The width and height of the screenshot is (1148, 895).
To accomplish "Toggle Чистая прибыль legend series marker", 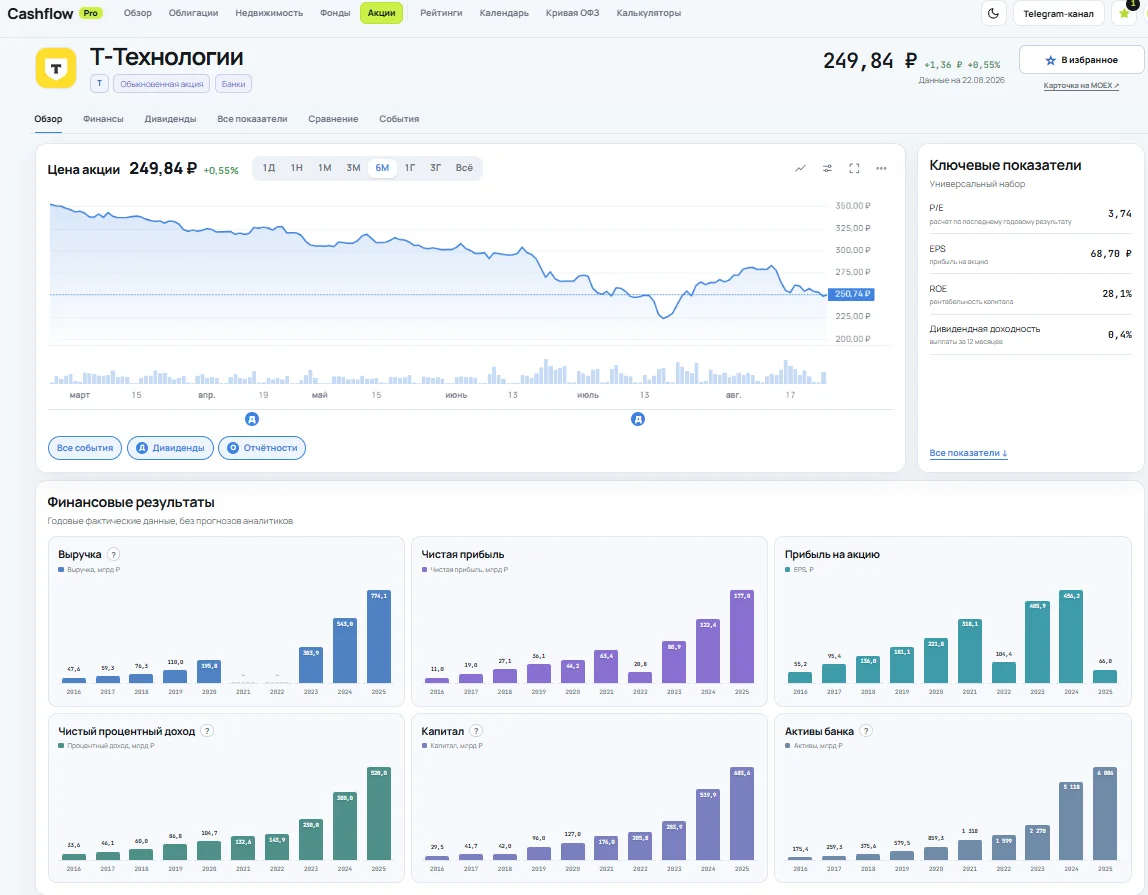I will click(425, 570).
